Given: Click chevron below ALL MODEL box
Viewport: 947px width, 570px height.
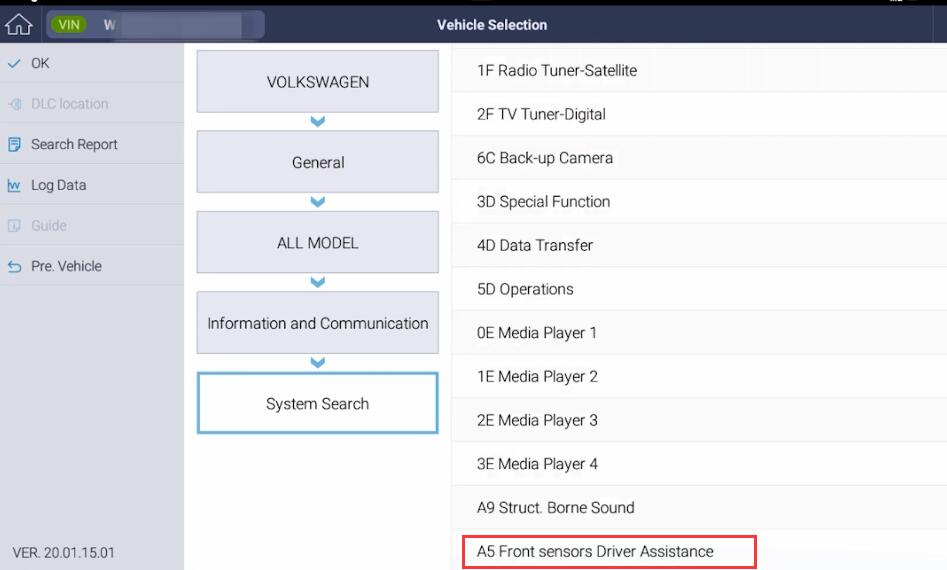Looking at the screenshot, I should [318, 282].
